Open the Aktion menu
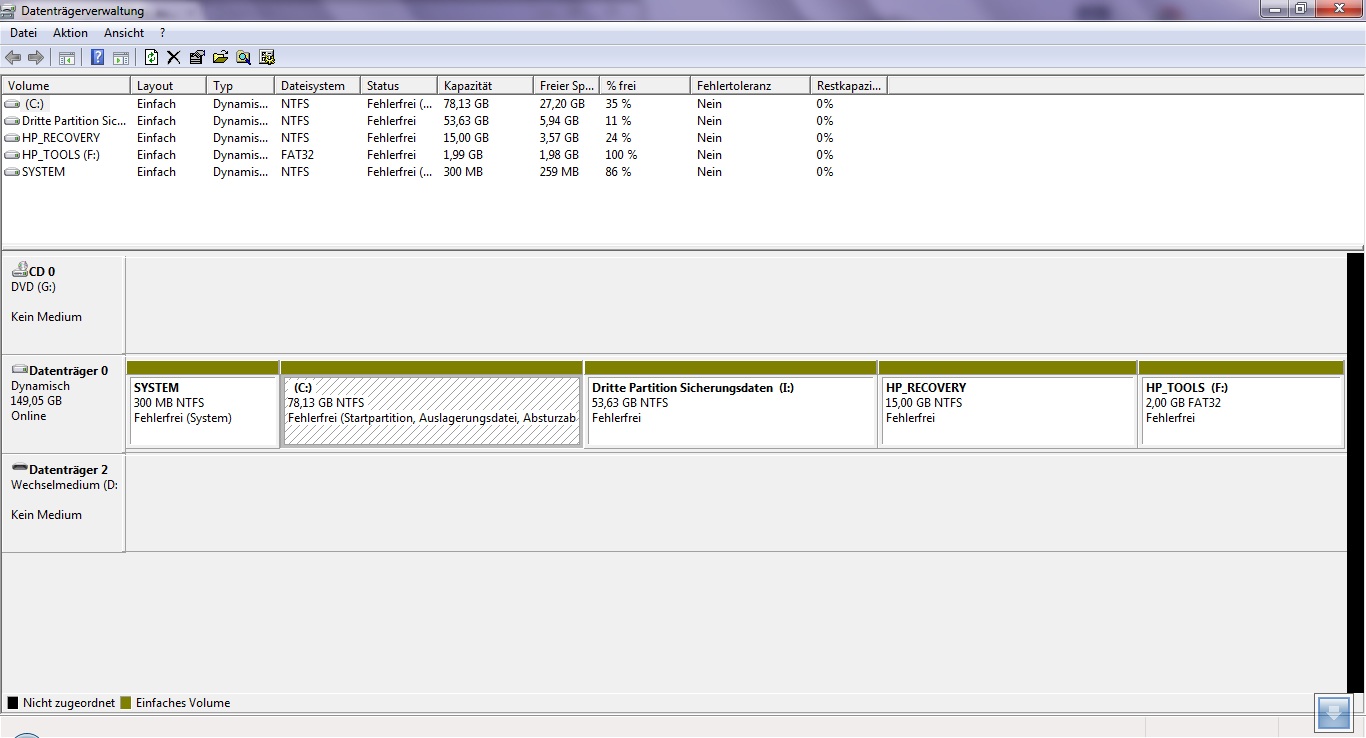This screenshot has height=738, width=1366. tap(71, 33)
